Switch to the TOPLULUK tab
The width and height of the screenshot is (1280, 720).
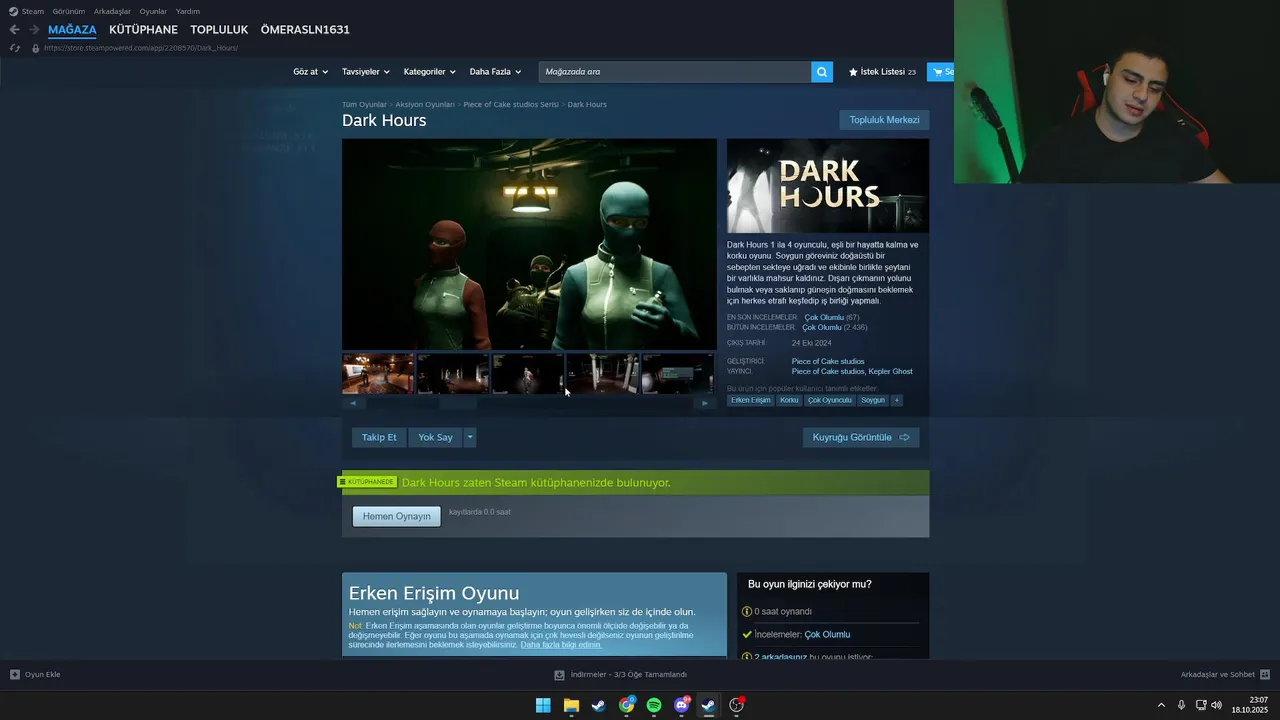pyautogui.click(x=219, y=30)
